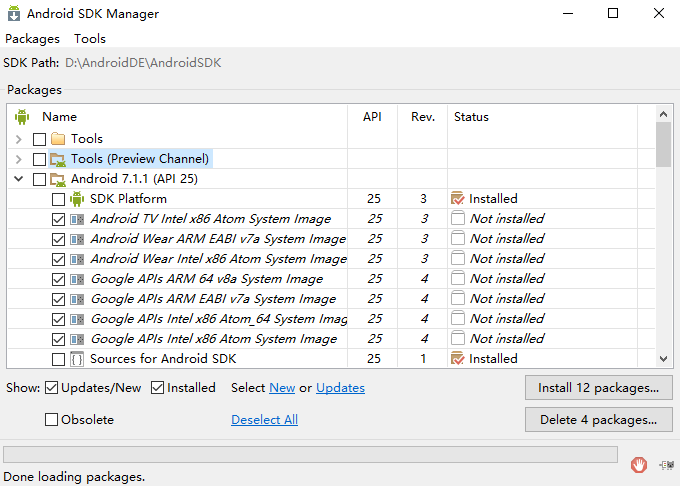Expand the Tools (Preview Channel) node

(x=19, y=159)
